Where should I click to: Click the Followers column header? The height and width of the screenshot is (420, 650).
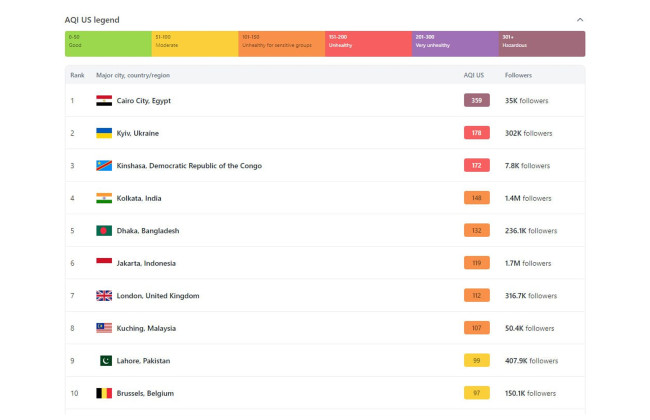518,75
